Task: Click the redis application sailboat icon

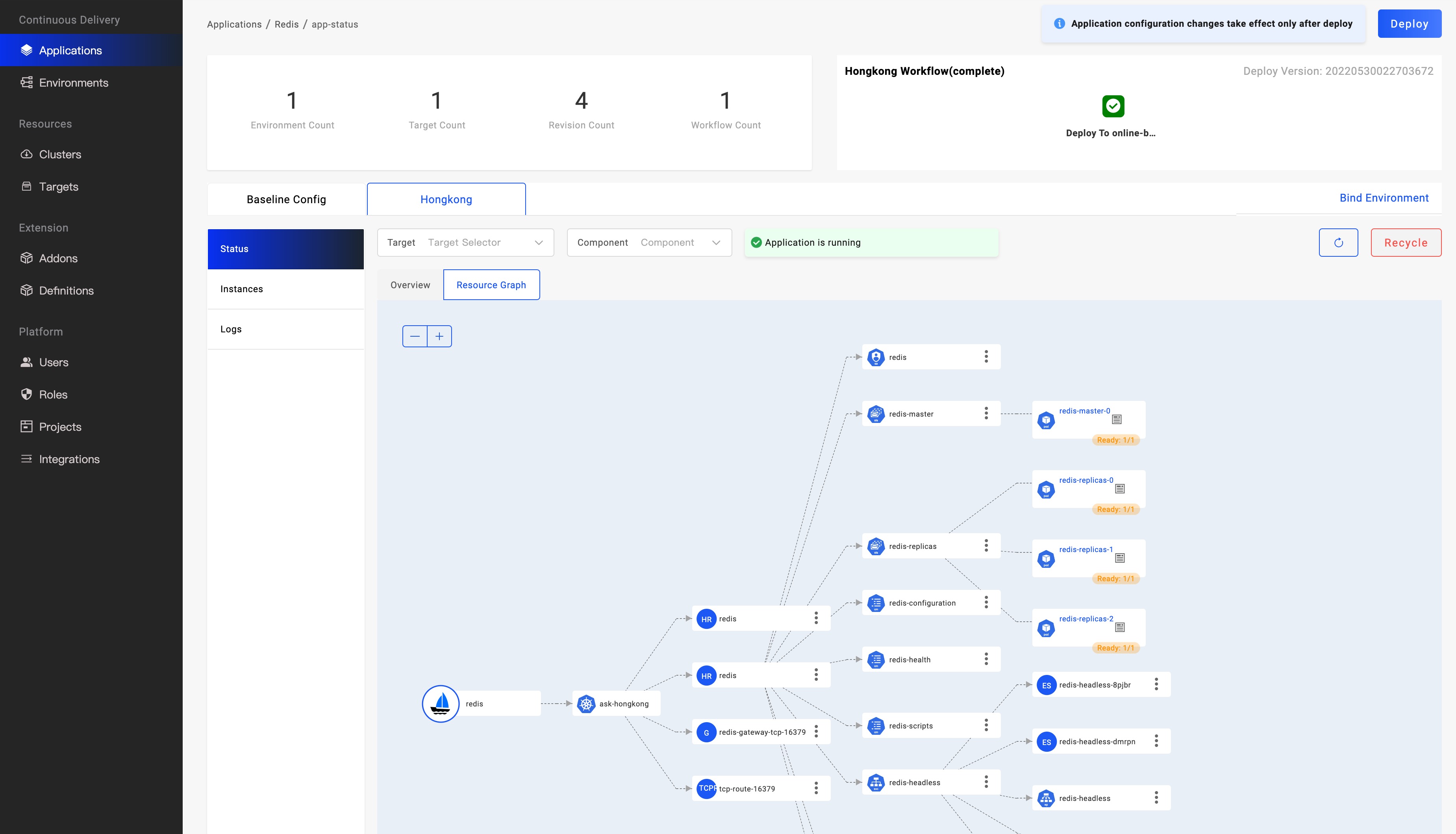Action: point(440,703)
